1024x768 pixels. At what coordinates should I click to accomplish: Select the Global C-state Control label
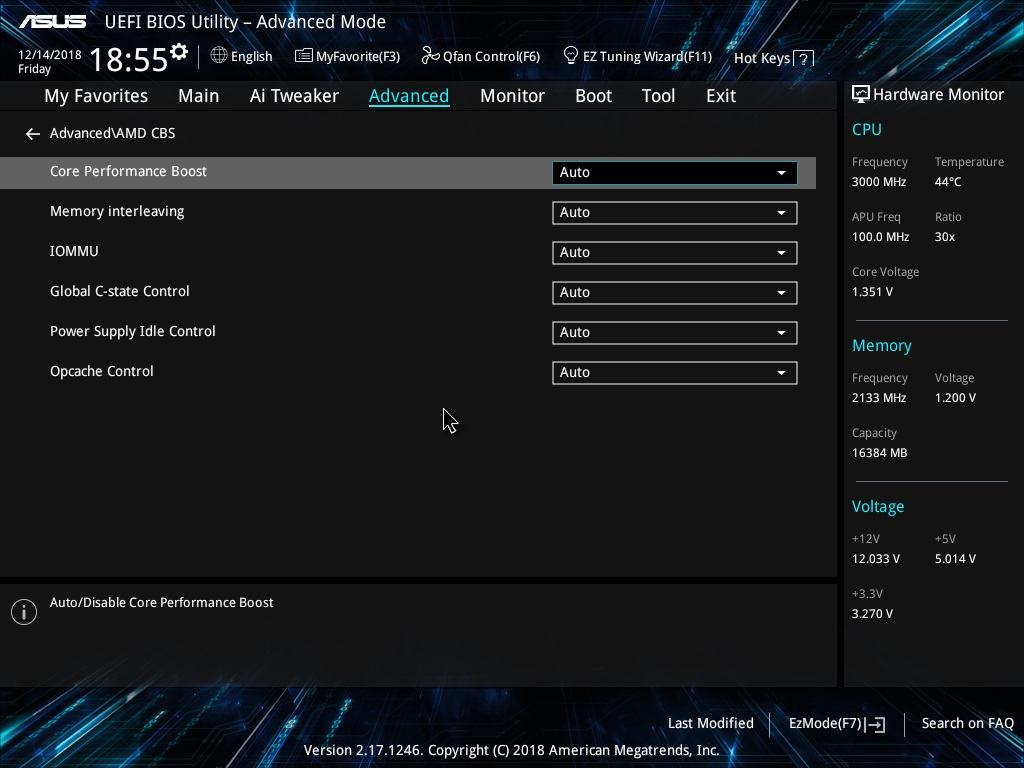click(x=120, y=291)
